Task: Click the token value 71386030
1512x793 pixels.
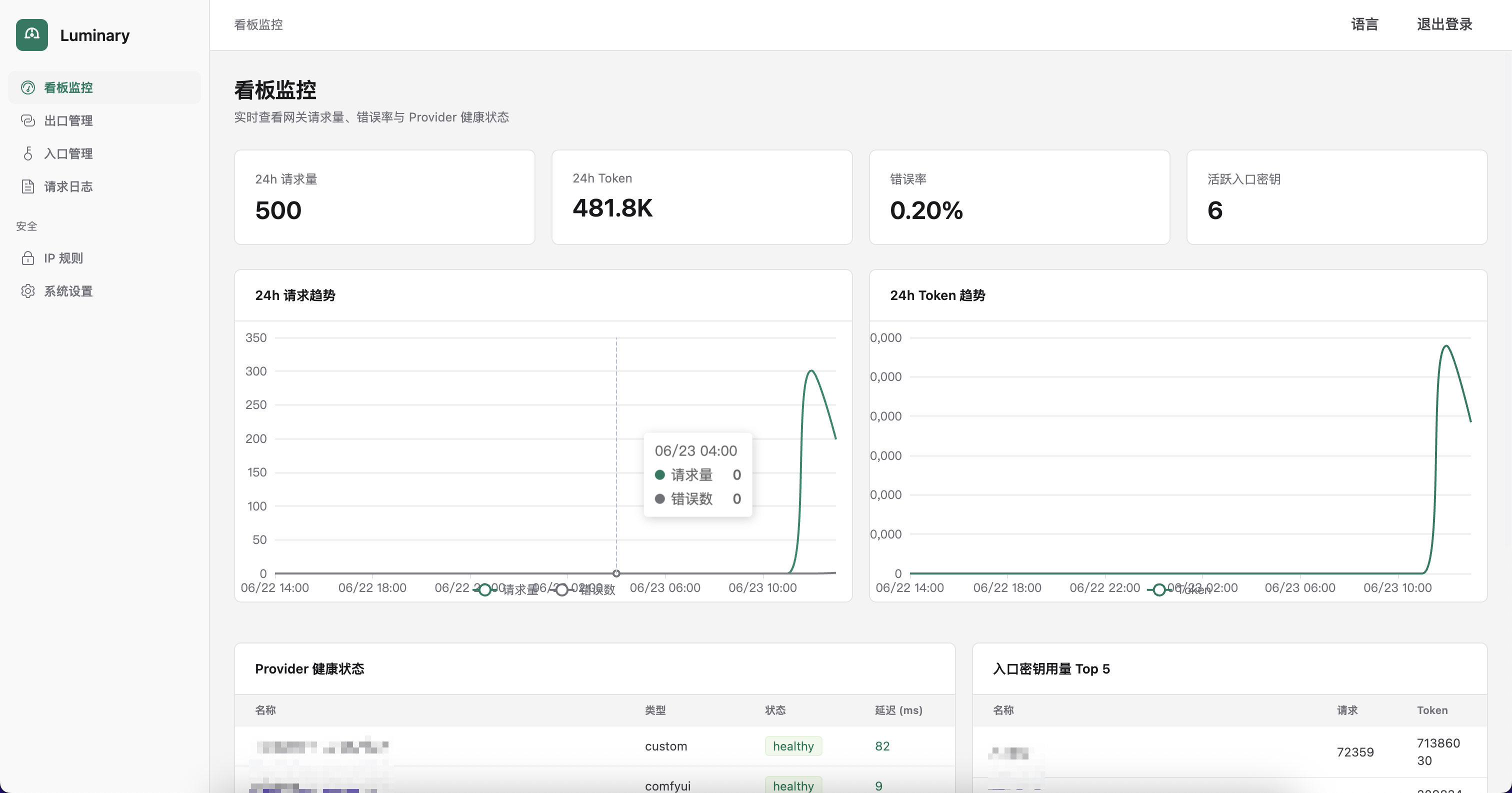Action: click(x=1438, y=752)
